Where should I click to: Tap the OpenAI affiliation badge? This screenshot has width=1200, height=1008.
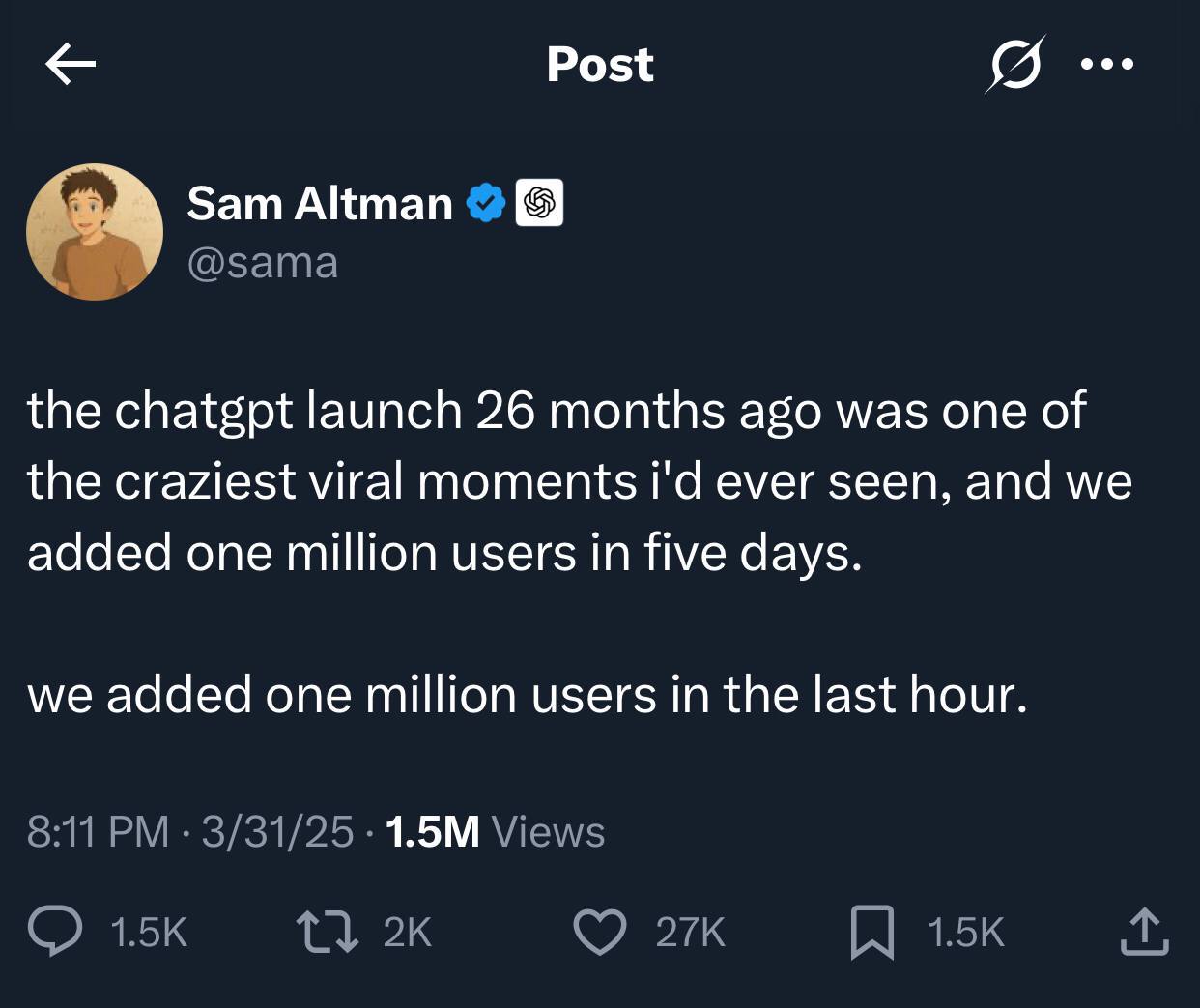(539, 204)
